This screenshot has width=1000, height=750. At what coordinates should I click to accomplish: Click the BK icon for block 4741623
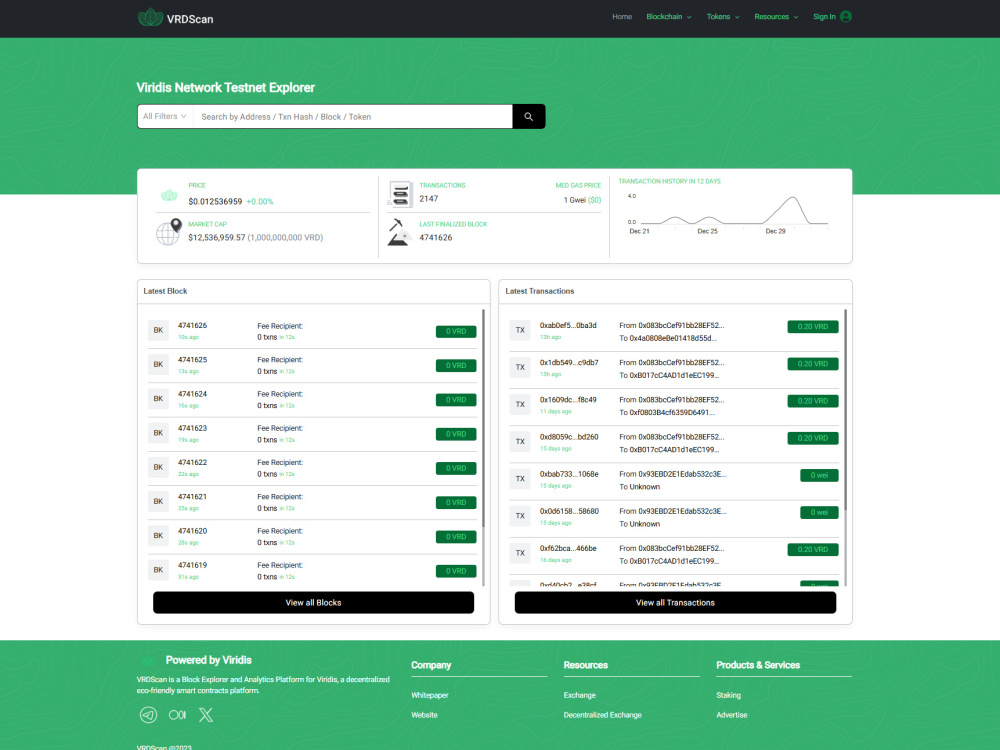pos(158,433)
